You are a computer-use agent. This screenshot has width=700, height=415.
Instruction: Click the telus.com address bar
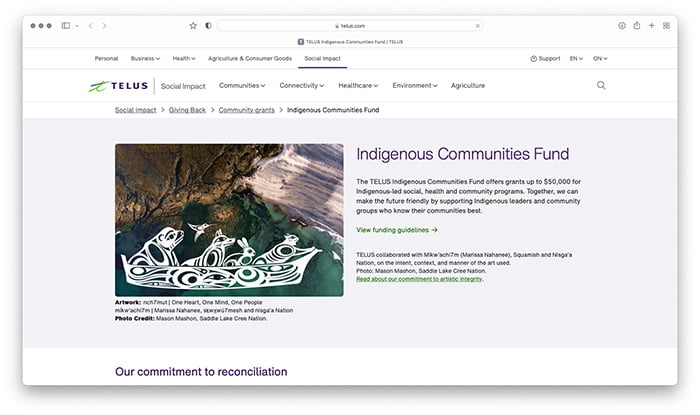(x=350, y=26)
